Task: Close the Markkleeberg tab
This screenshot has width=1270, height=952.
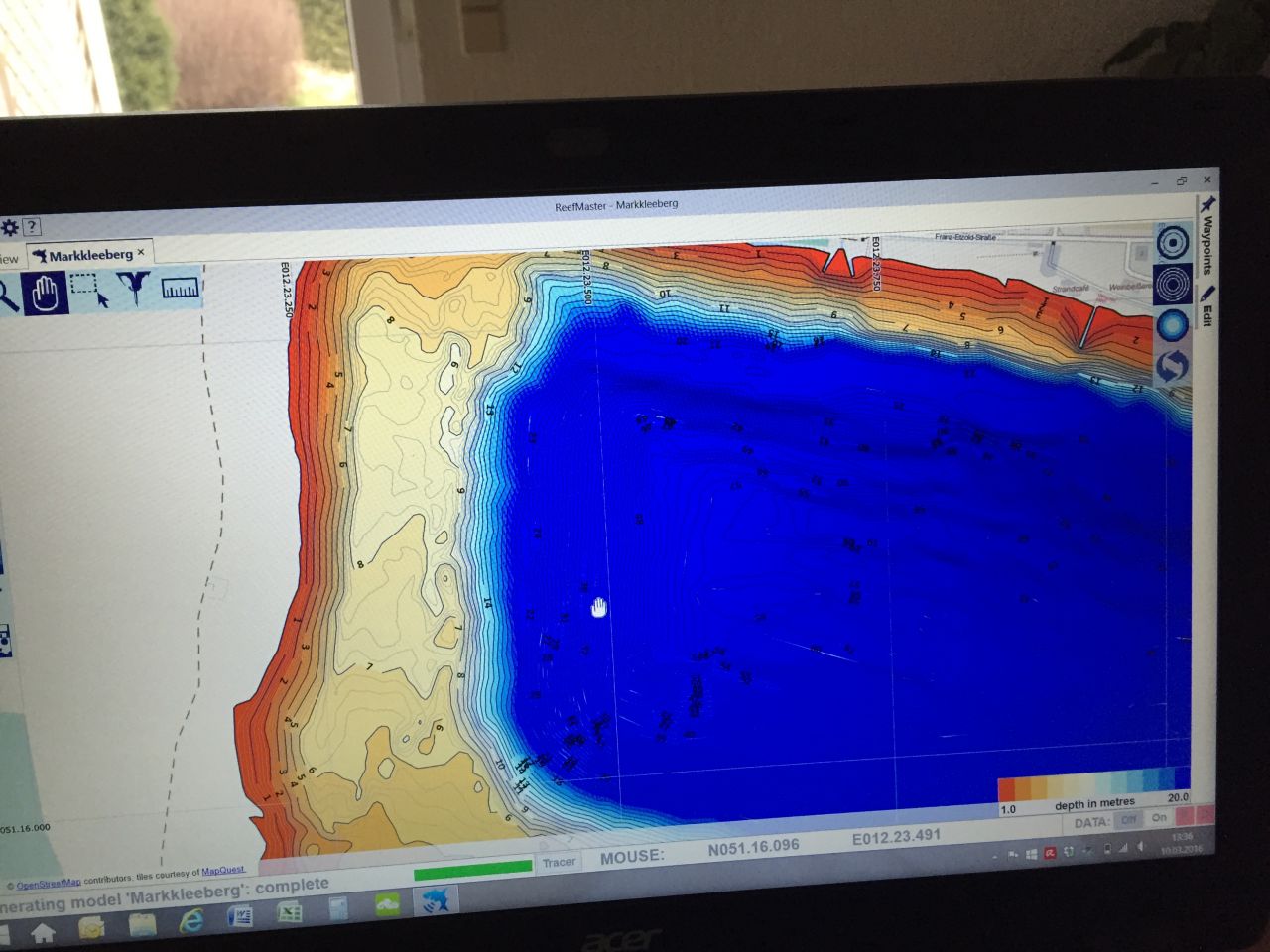Action: point(141,253)
